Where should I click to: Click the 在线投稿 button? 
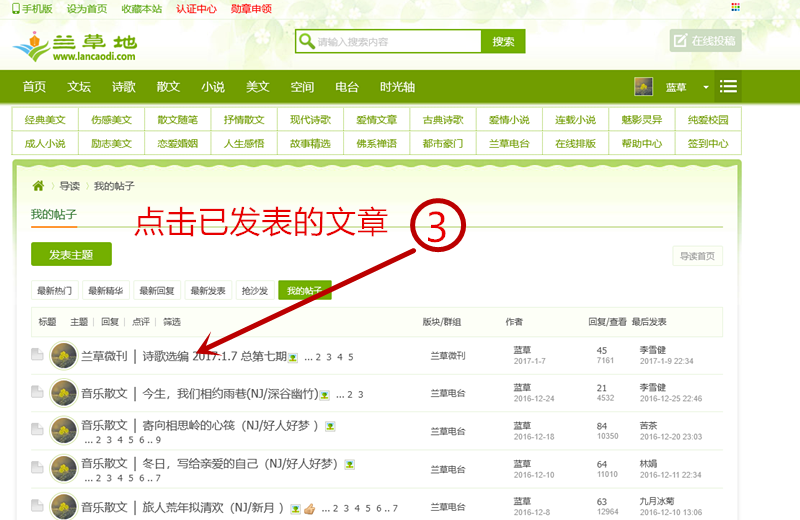(x=705, y=41)
